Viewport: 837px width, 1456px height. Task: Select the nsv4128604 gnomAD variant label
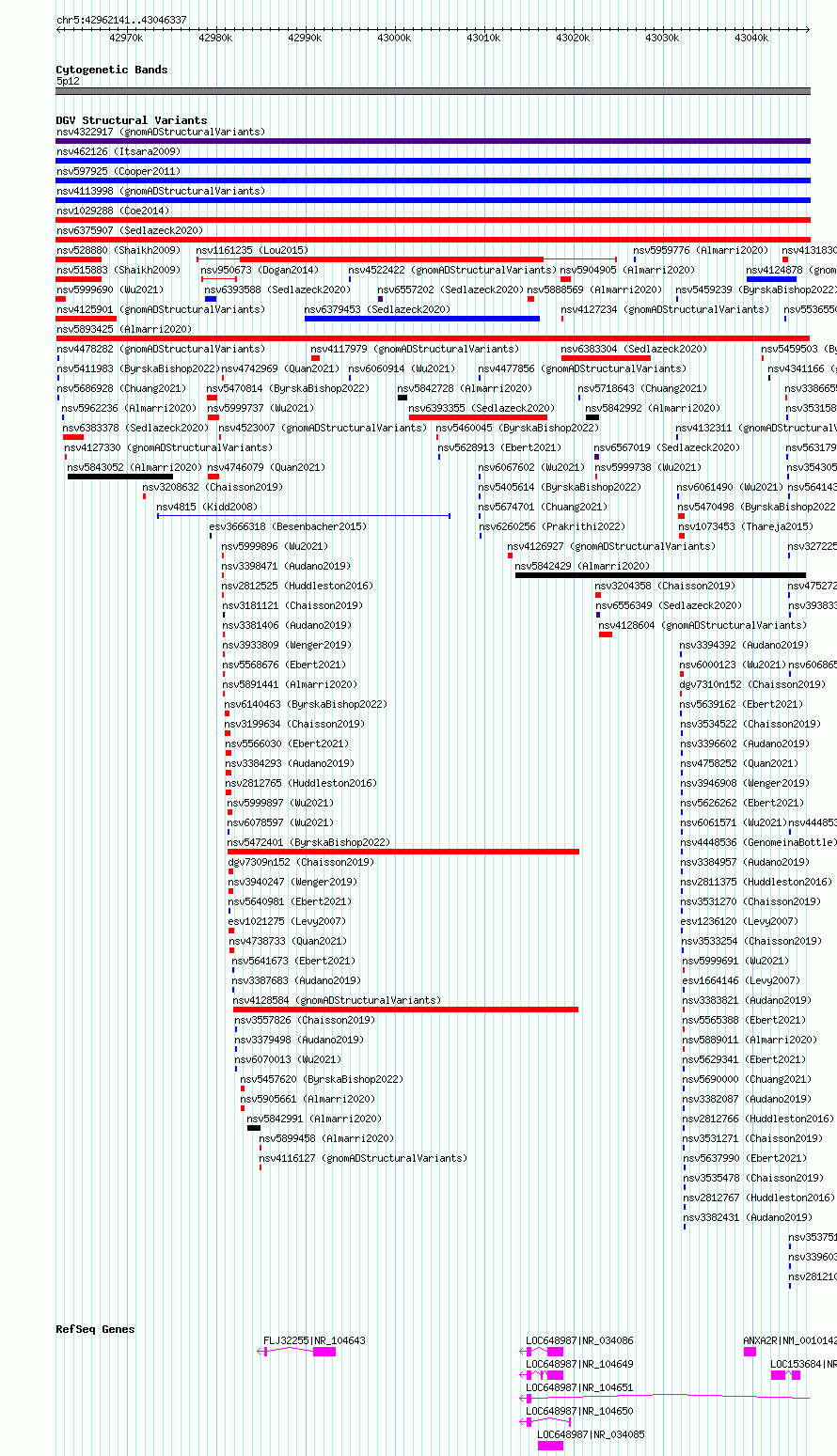tap(703, 625)
